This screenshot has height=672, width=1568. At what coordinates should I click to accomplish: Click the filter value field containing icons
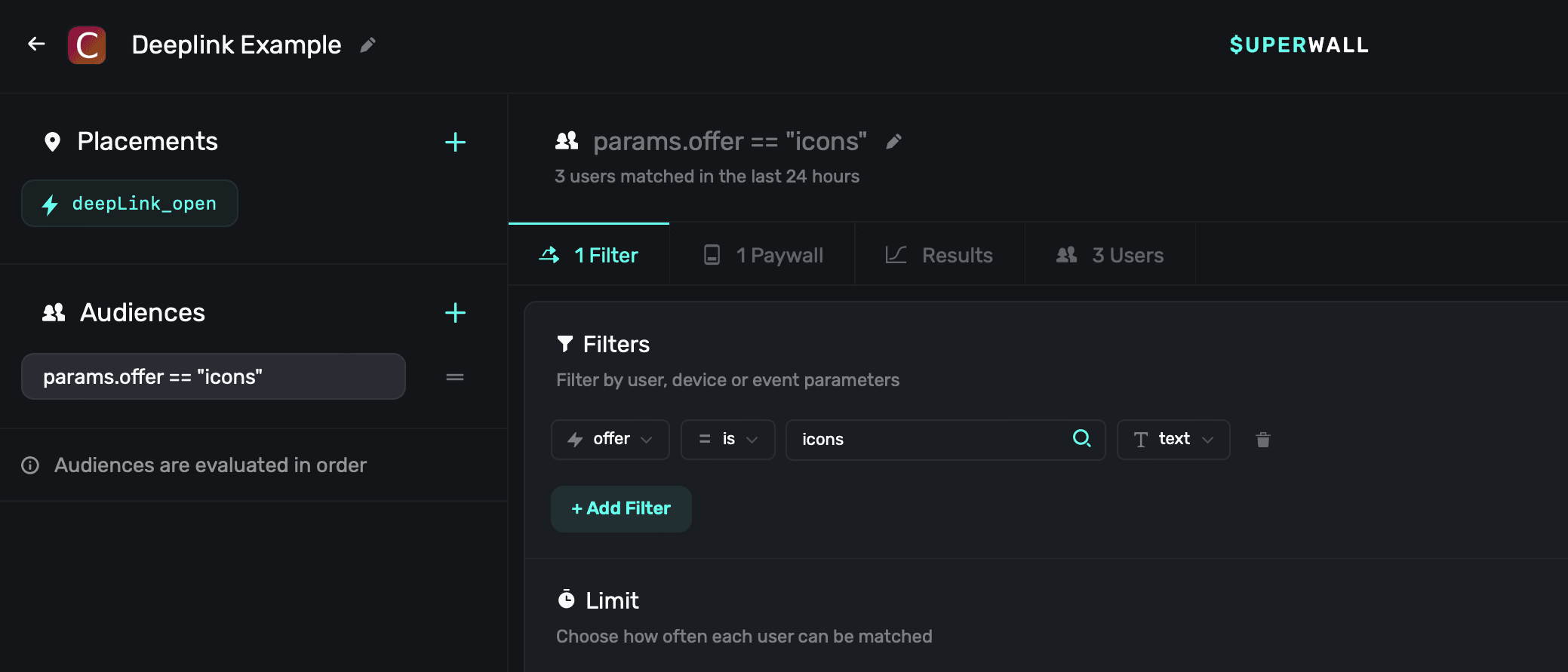[928, 440]
